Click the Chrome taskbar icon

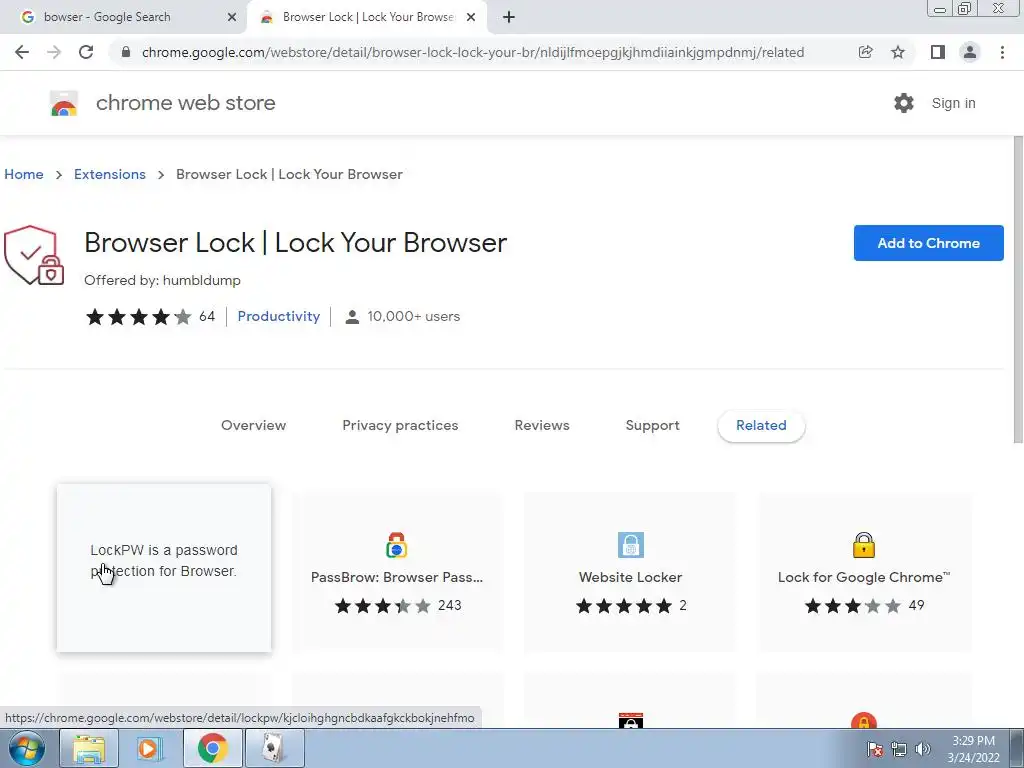tap(212, 748)
